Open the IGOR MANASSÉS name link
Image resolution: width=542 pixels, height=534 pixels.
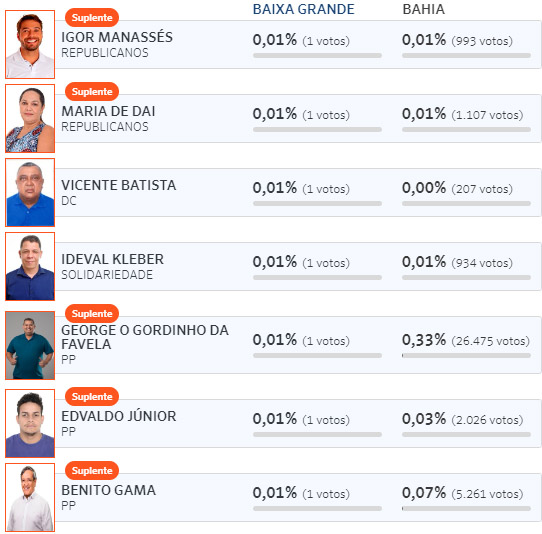(x=117, y=37)
